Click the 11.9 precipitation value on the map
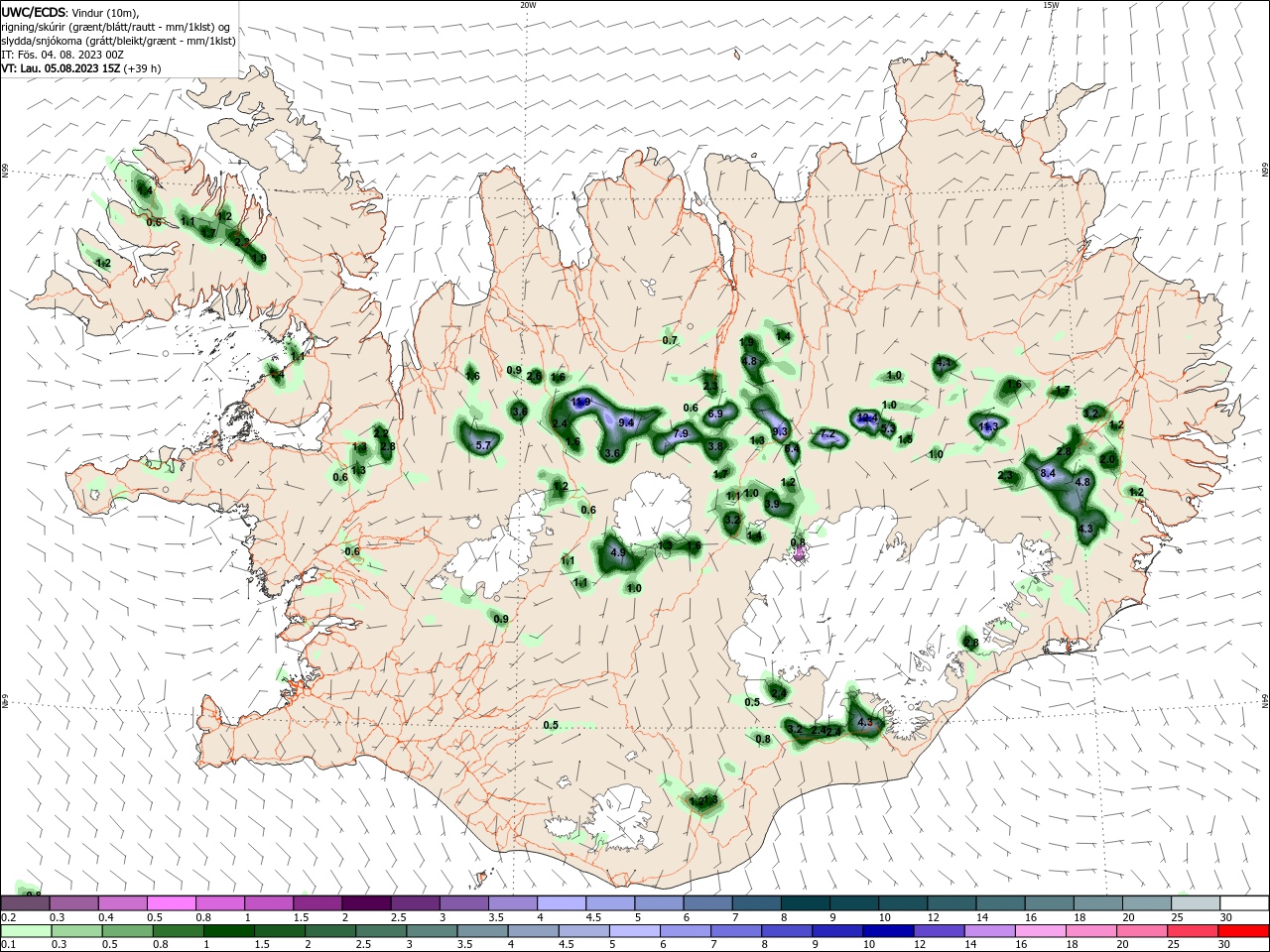The height and width of the screenshot is (952, 1270). point(581,402)
